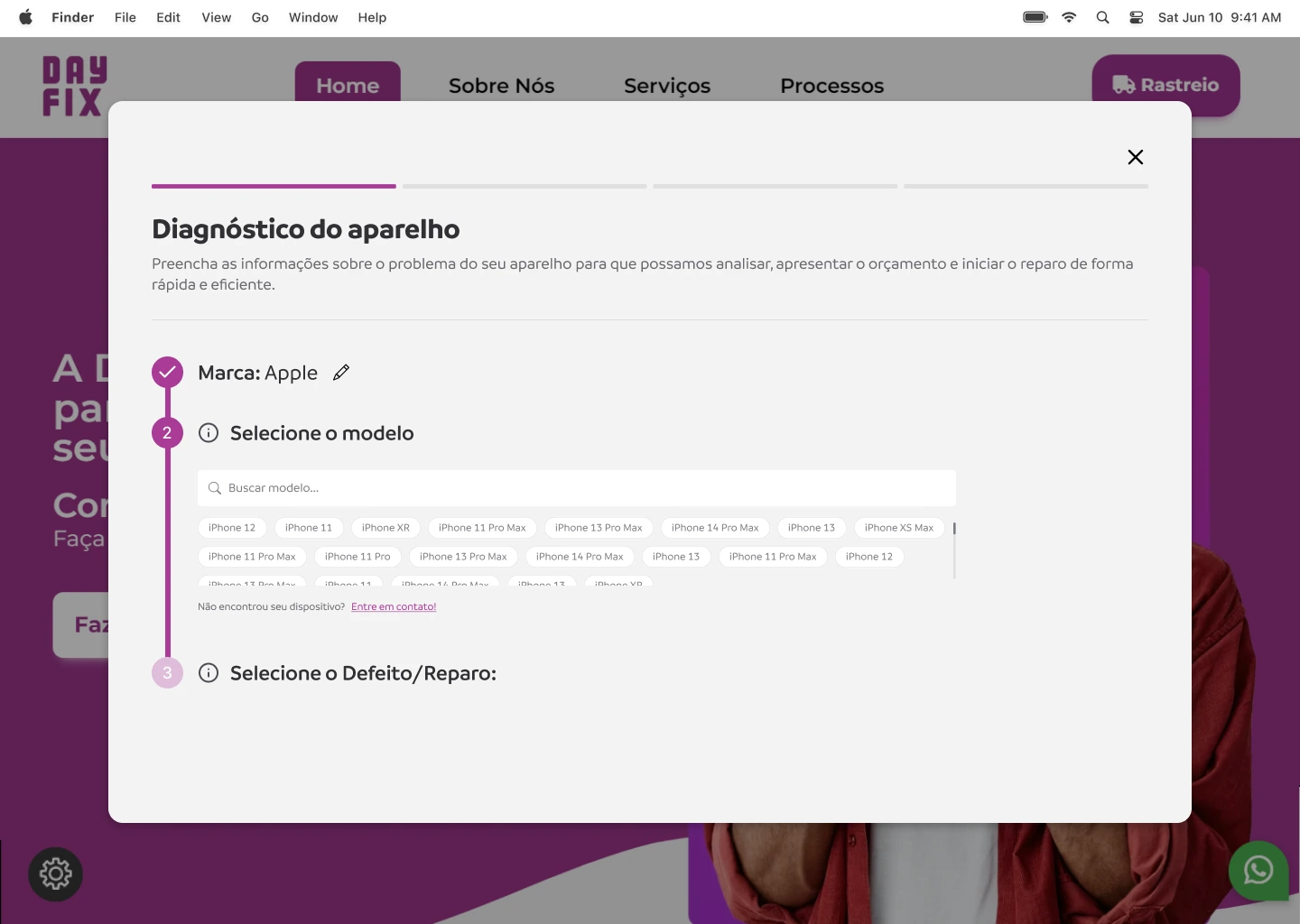Open the Edit menu
1300x924 pixels.
[x=168, y=17]
